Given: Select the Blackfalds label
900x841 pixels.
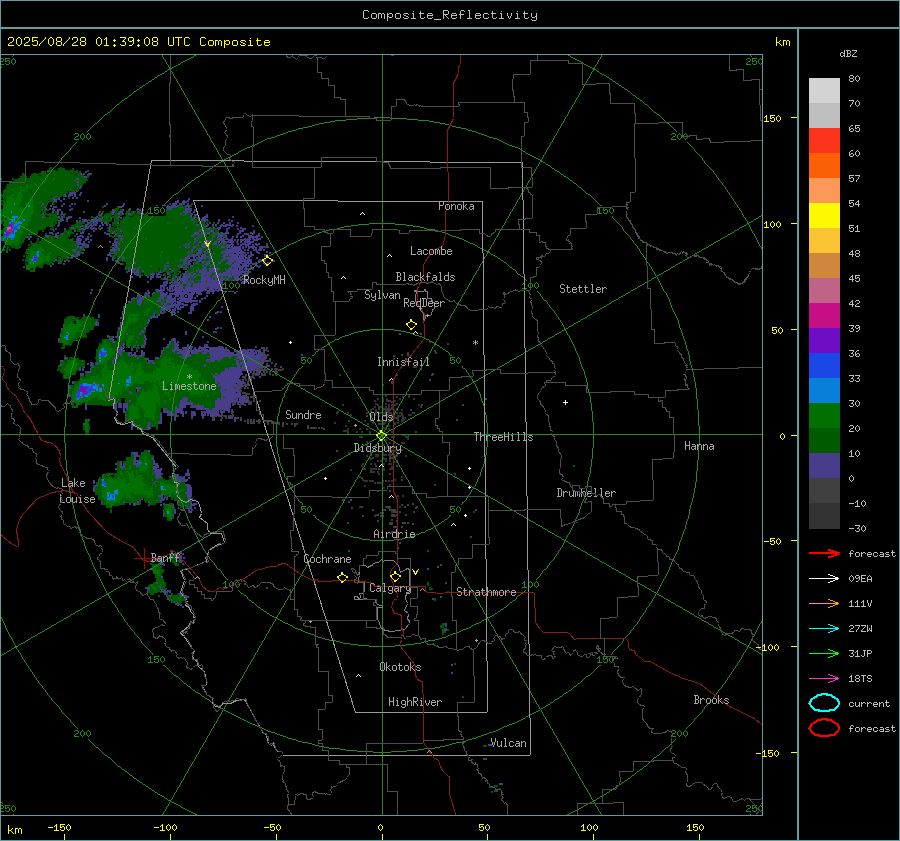Looking at the screenshot, I should (425, 277).
